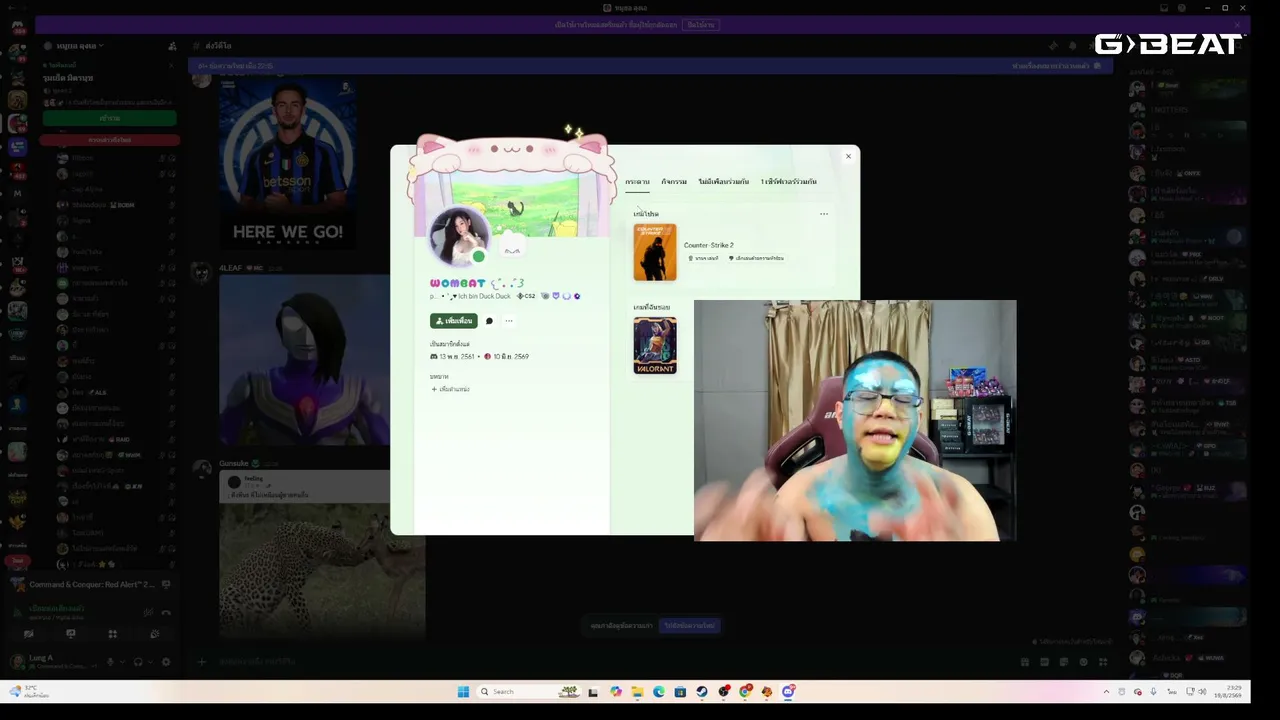Share your screen from voice panel
This screenshot has height=720, width=1280.
[x=70, y=634]
